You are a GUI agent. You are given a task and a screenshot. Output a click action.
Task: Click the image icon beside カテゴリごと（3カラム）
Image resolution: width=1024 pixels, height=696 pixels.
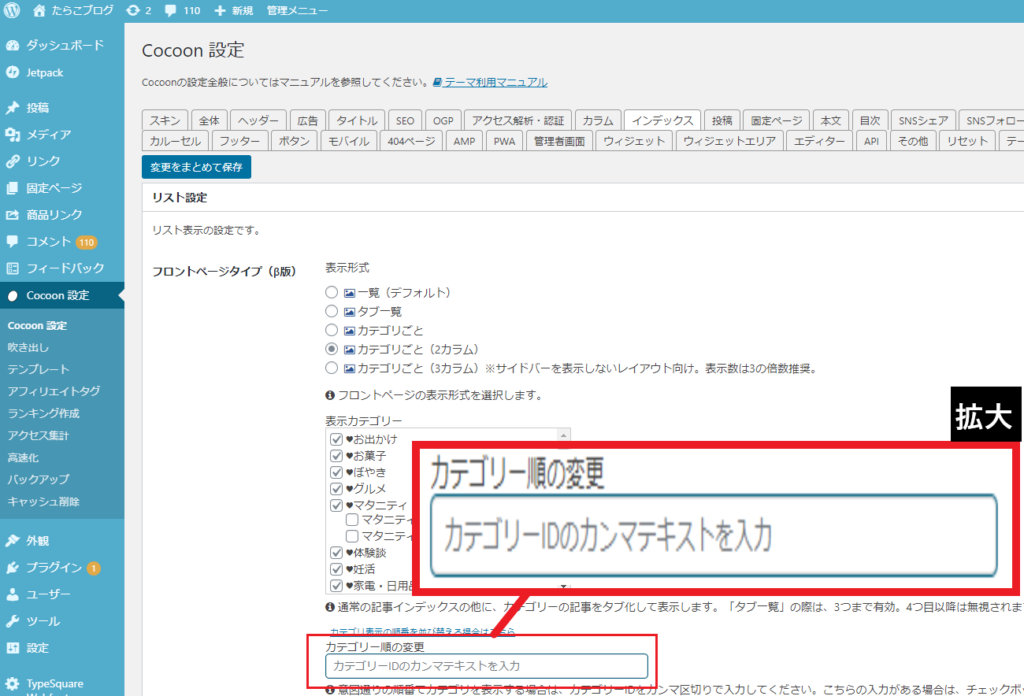point(350,368)
